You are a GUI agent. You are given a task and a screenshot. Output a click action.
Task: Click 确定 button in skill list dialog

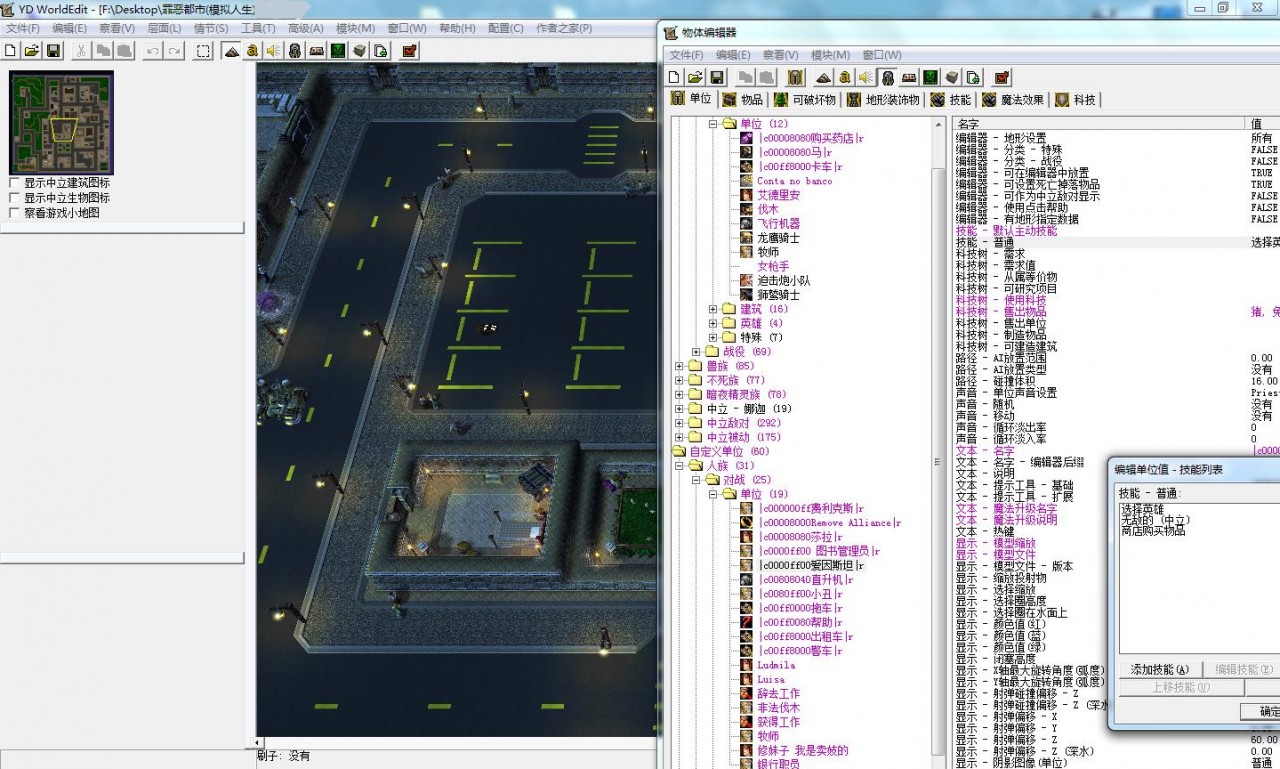click(1262, 712)
